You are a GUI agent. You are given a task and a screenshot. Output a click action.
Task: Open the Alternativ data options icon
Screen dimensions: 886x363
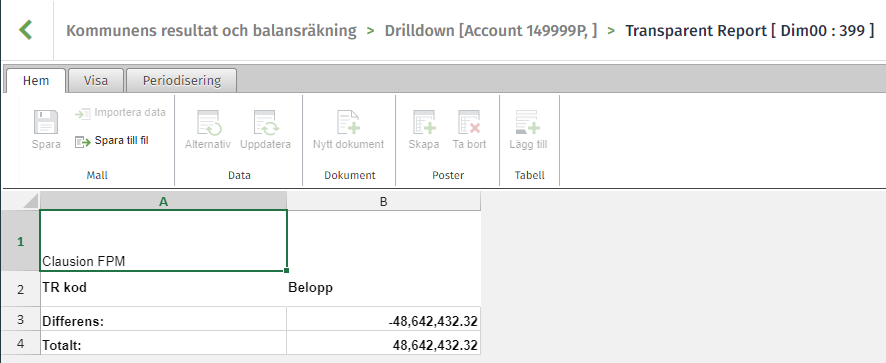tap(208, 122)
